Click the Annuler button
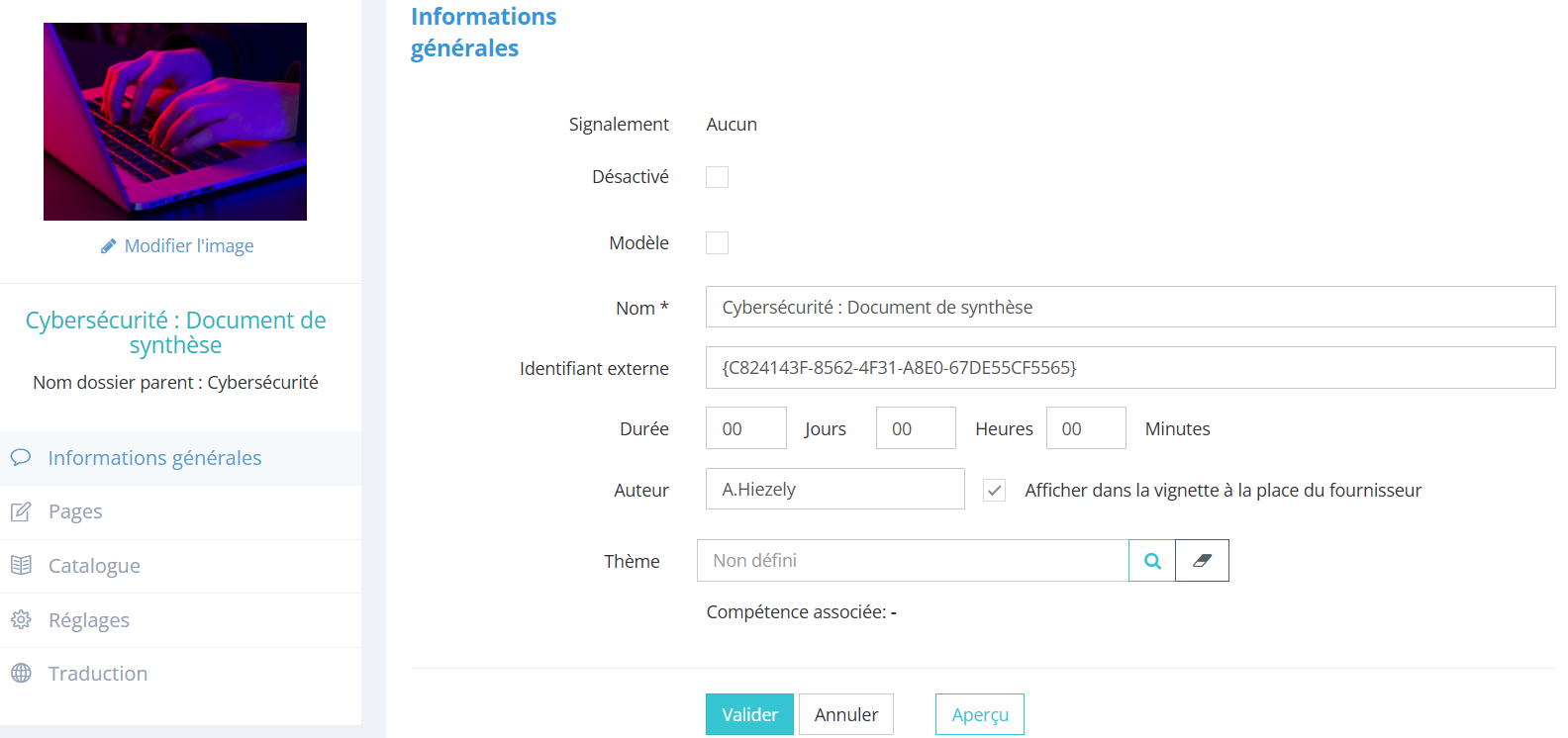The image size is (1568, 738). [x=845, y=714]
